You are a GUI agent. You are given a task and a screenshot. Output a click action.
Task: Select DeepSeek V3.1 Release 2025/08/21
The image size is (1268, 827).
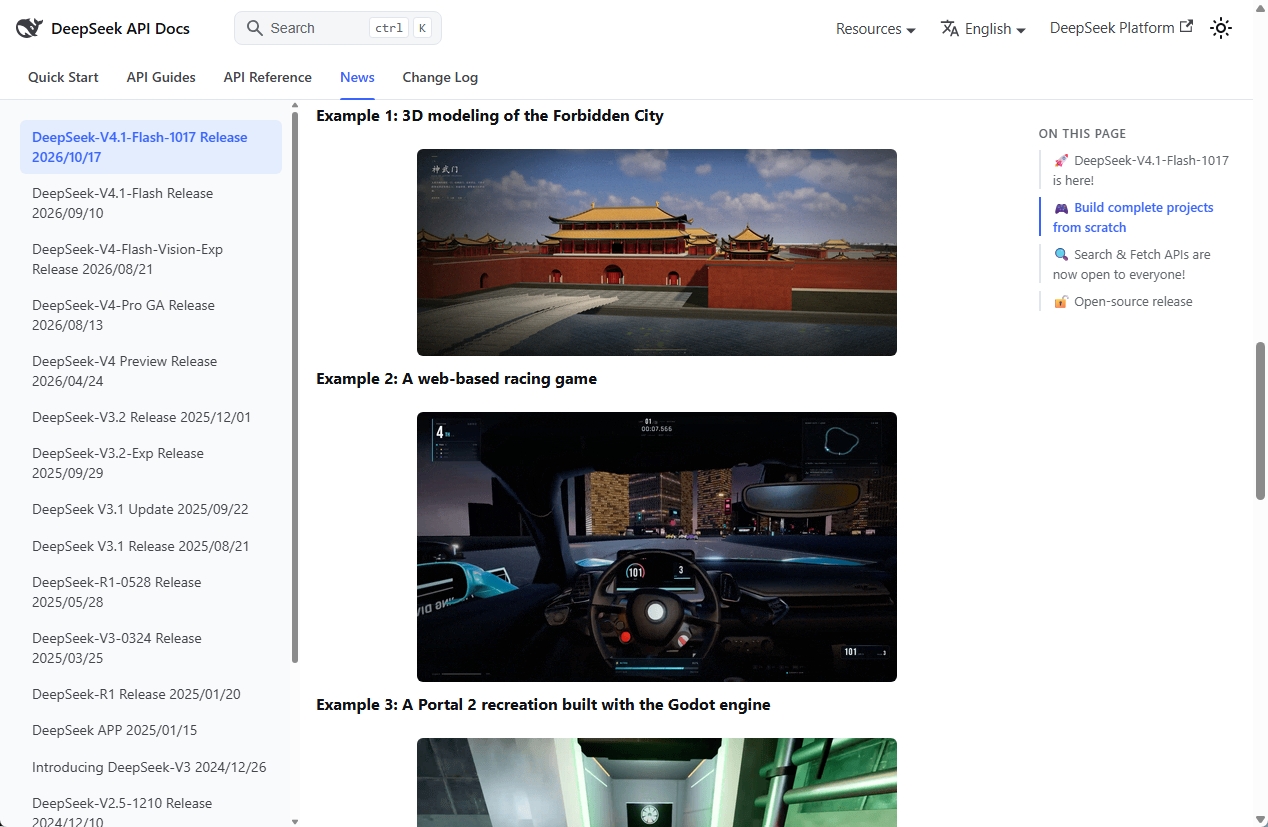click(151, 546)
